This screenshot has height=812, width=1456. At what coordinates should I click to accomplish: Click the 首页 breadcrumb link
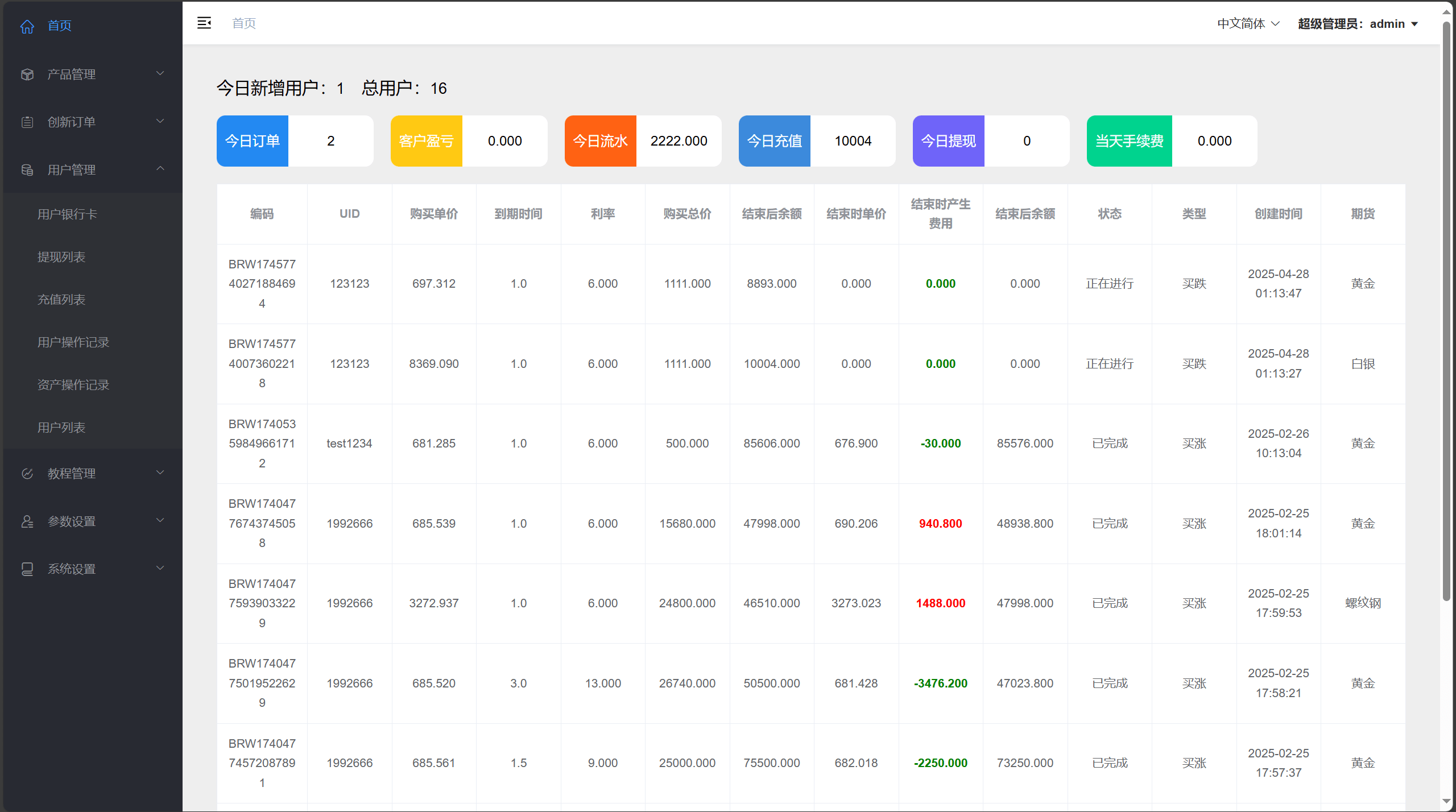(244, 23)
